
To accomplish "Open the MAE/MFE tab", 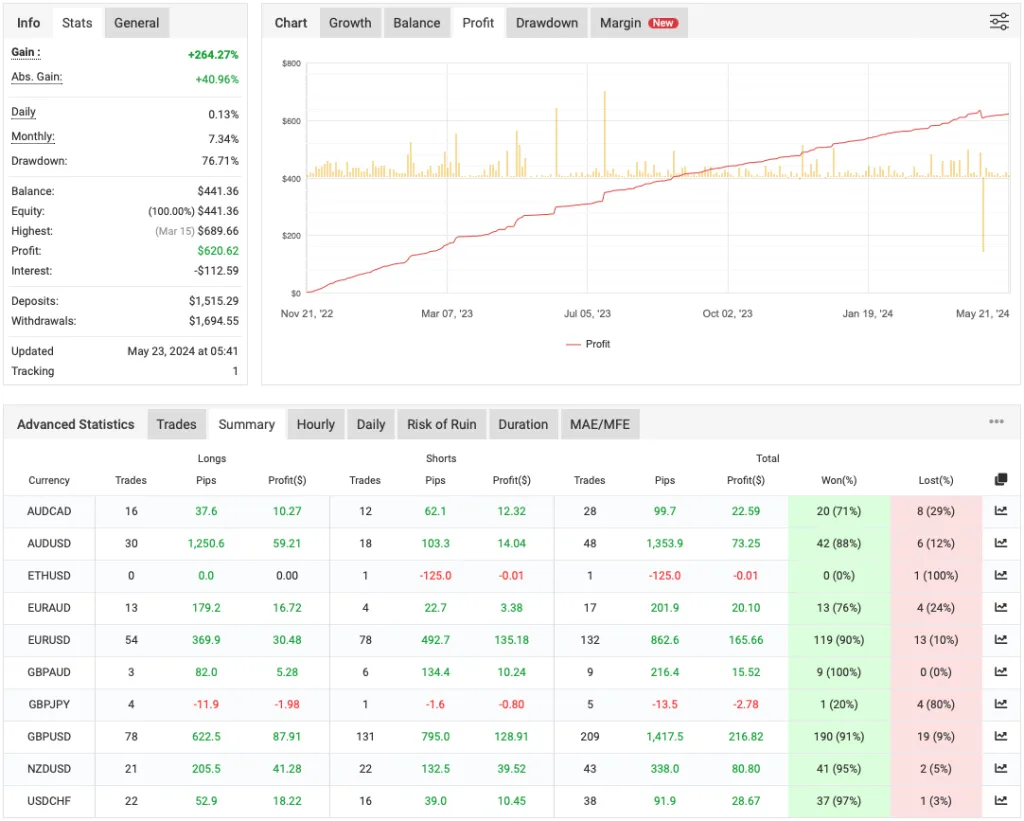I will (600, 423).
